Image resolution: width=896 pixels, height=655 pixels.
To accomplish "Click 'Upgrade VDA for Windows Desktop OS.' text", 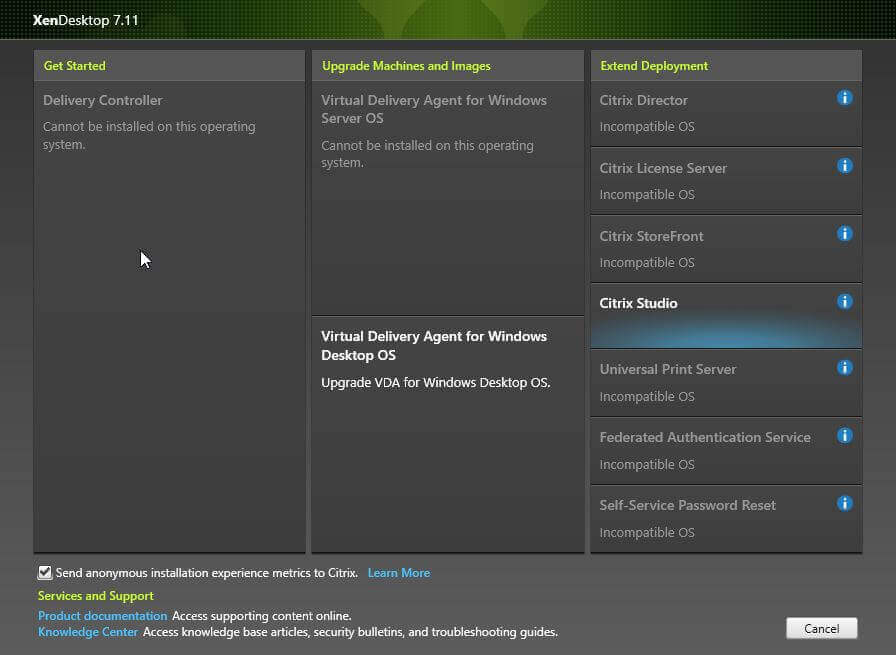I will pos(435,383).
